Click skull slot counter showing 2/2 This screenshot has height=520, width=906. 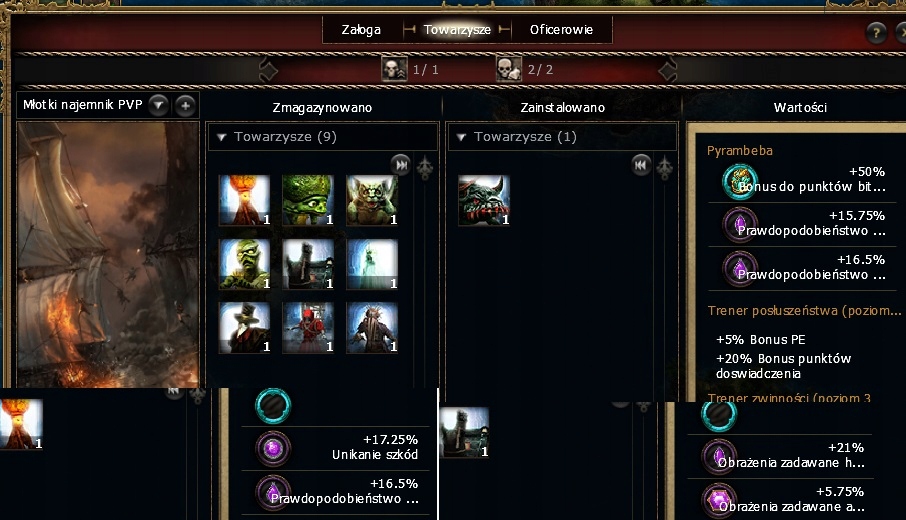pyautogui.click(x=525, y=69)
